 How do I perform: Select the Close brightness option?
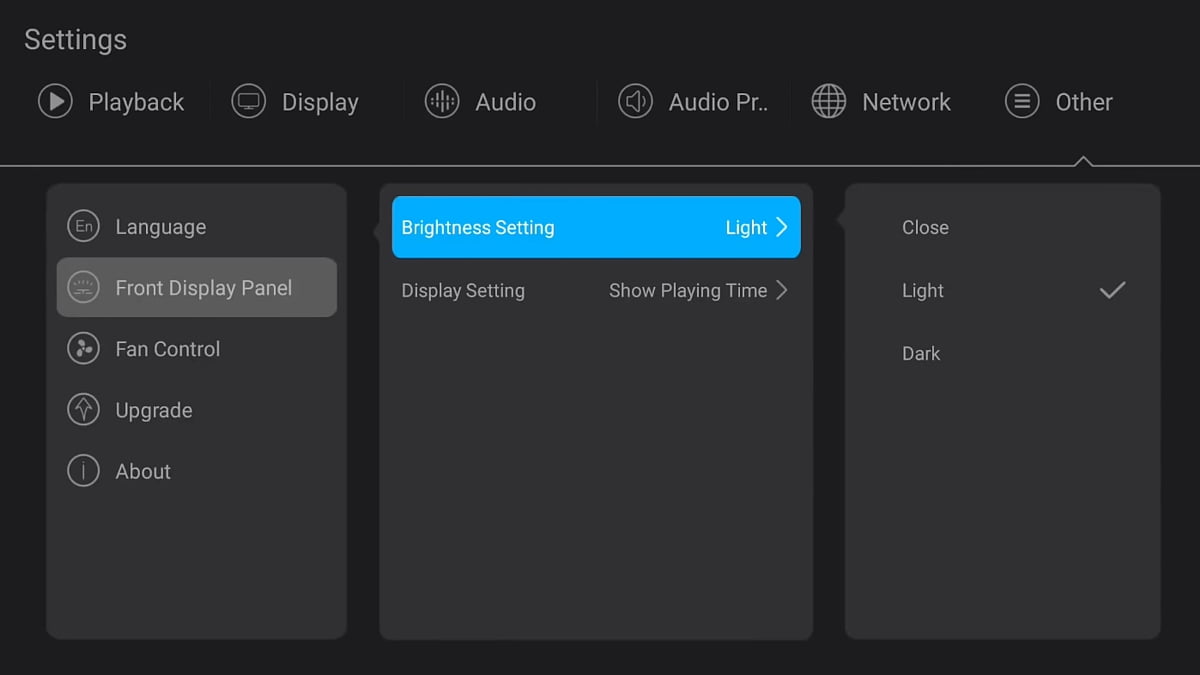pyautogui.click(x=925, y=227)
